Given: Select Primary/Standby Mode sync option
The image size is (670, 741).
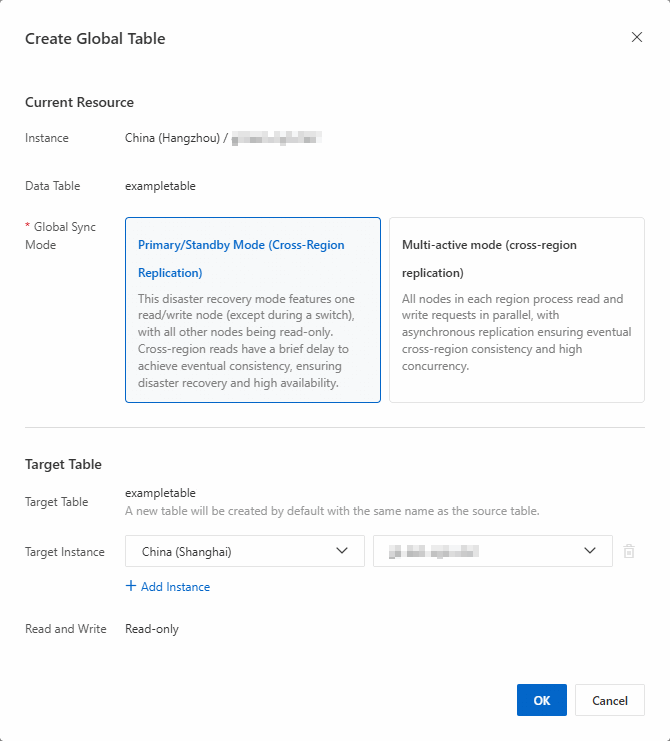Looking at the screenshot, I should (253, 309).
